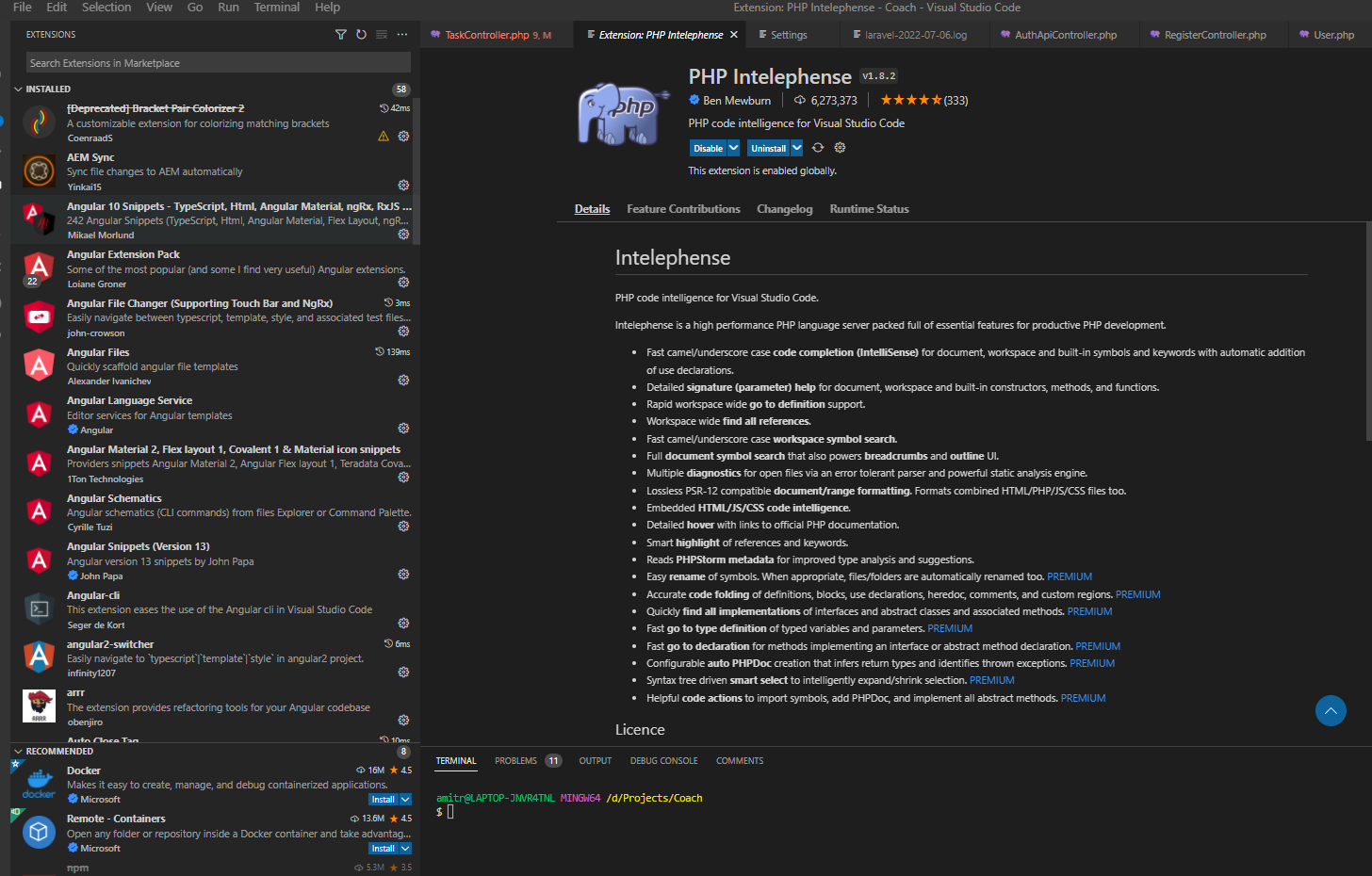Open the Install dropdown for Docker extension
Screen dimensions: 1372x876
click(405, 798)
